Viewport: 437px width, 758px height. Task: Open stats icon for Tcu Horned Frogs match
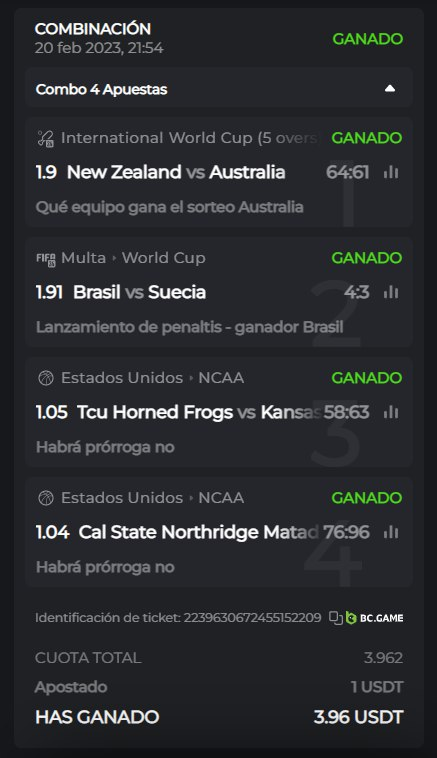(391, 412)
